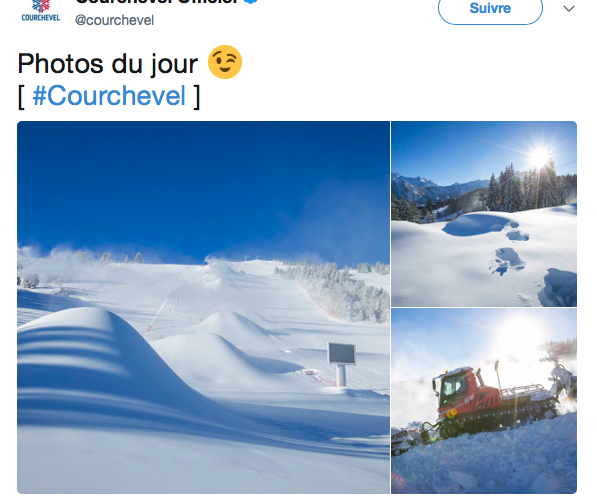Click the blue verified badge icon
Screen dimensions: 597x500
pyautogui.click(x=251, y=2)
